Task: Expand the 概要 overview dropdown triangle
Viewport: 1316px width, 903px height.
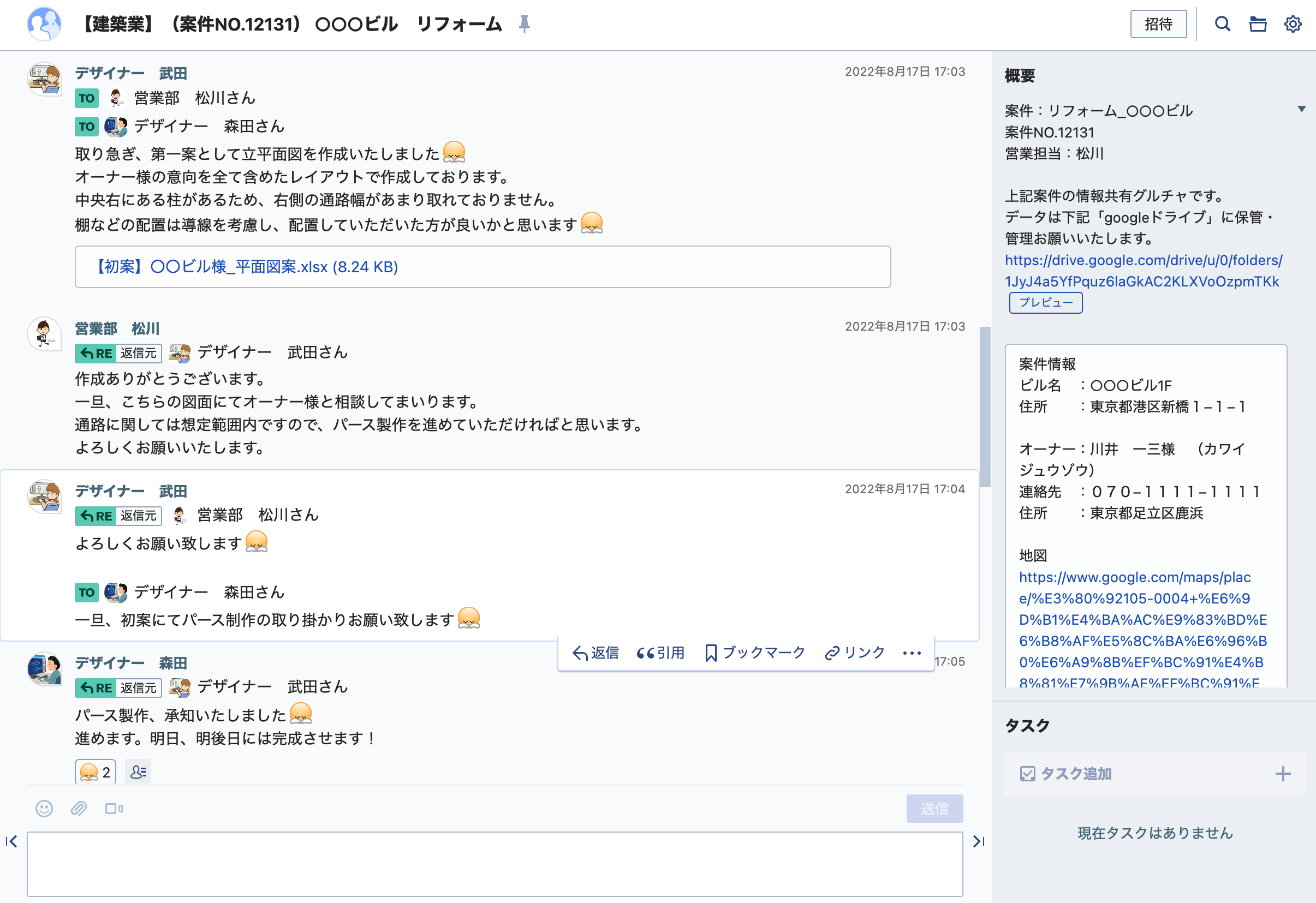Action: (x=1302, y=109)
